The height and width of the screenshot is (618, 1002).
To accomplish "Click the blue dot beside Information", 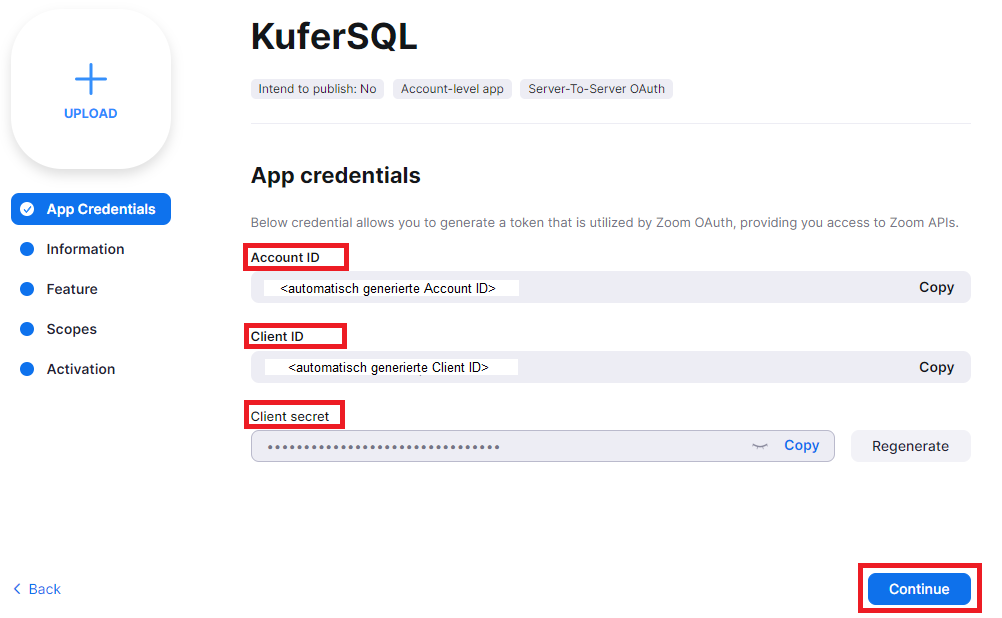I will tap(27, 249).
